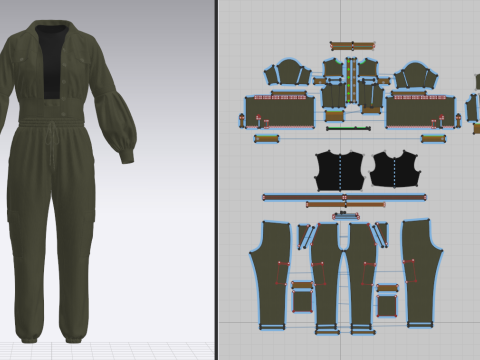Click the elastic waistband in 3D view
Image resolution: width=480 pixels, height=360 pixels.
pyautogui.click(x=52, y=122)
